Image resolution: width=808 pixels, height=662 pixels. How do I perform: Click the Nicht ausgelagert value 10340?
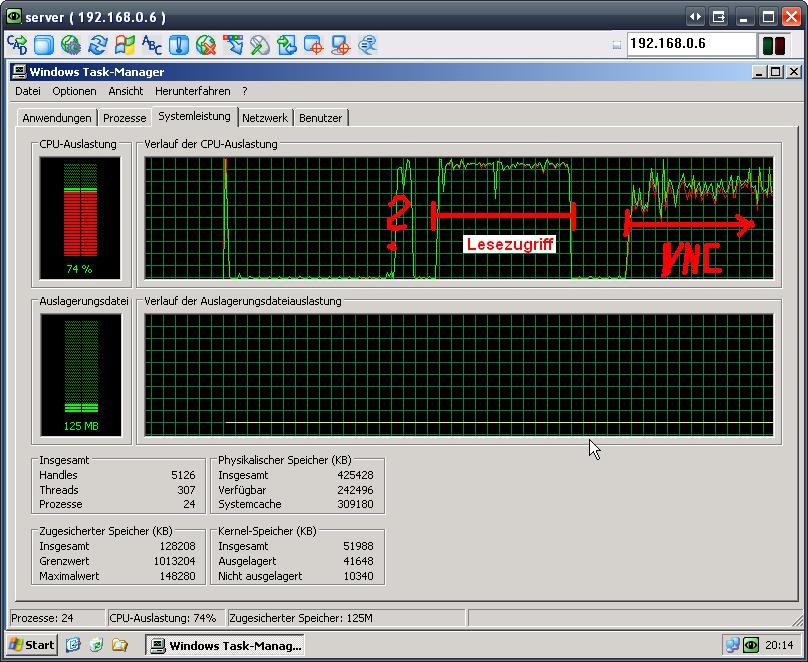point(359,576)
